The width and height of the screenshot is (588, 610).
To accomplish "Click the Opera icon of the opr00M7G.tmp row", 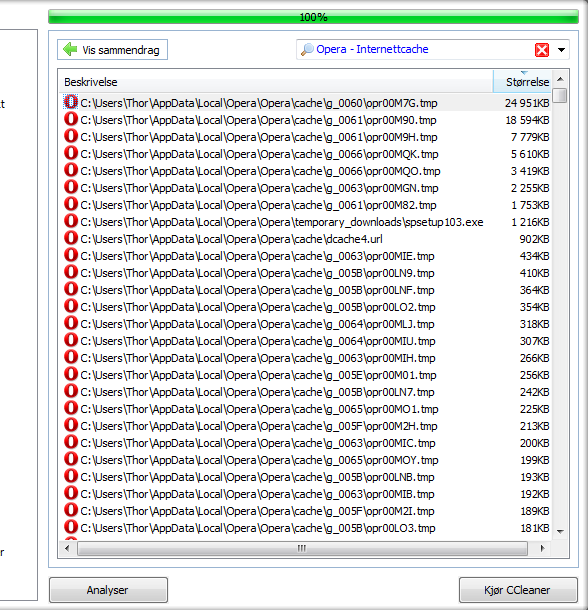I will [x=71, y=102].
